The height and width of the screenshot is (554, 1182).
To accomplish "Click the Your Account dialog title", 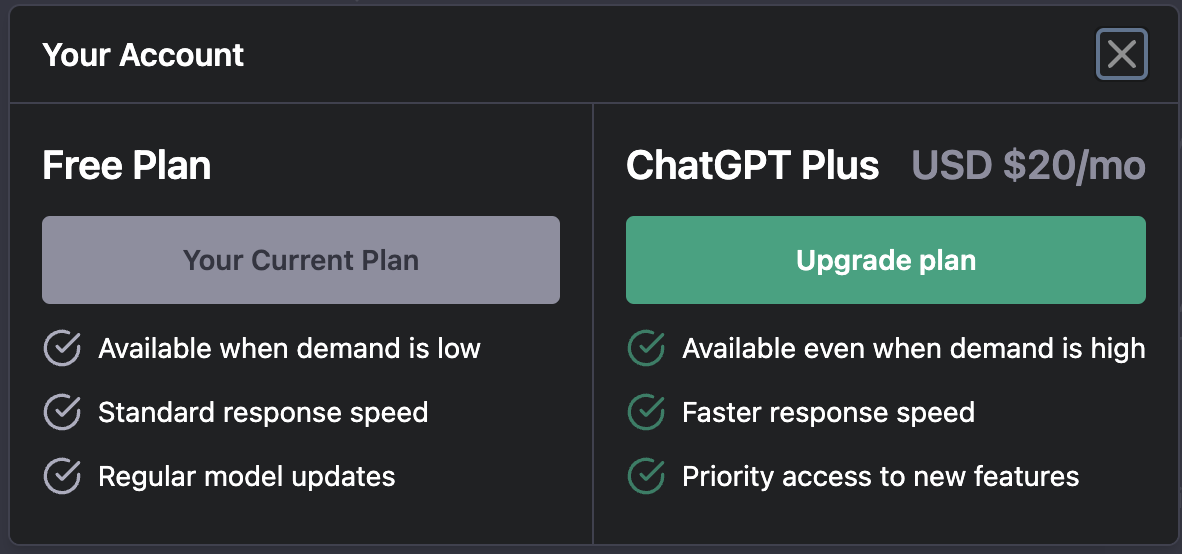I will pos(143,54).
